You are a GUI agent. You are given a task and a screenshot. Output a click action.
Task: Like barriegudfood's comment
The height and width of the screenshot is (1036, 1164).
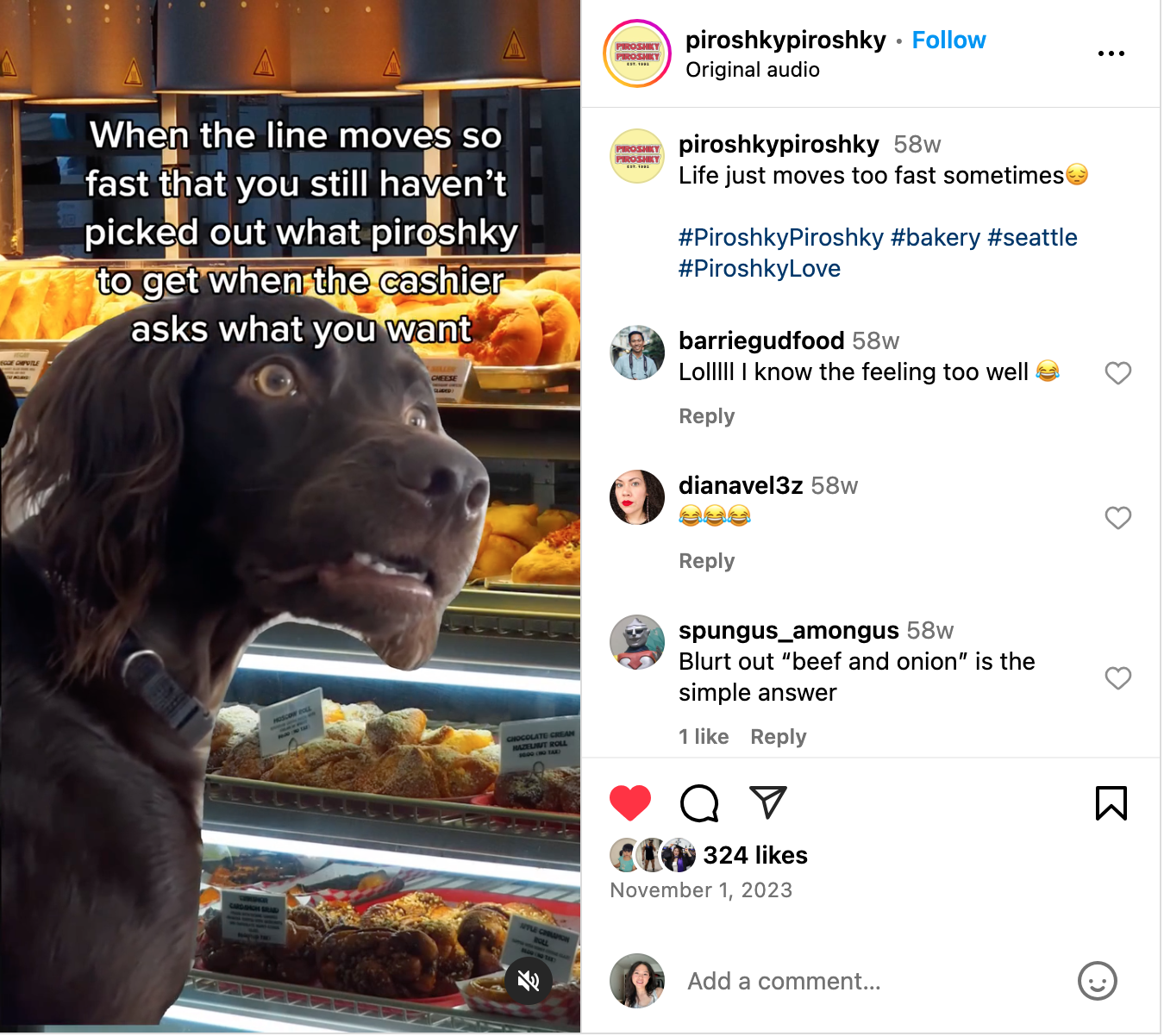pos(1117,373)
